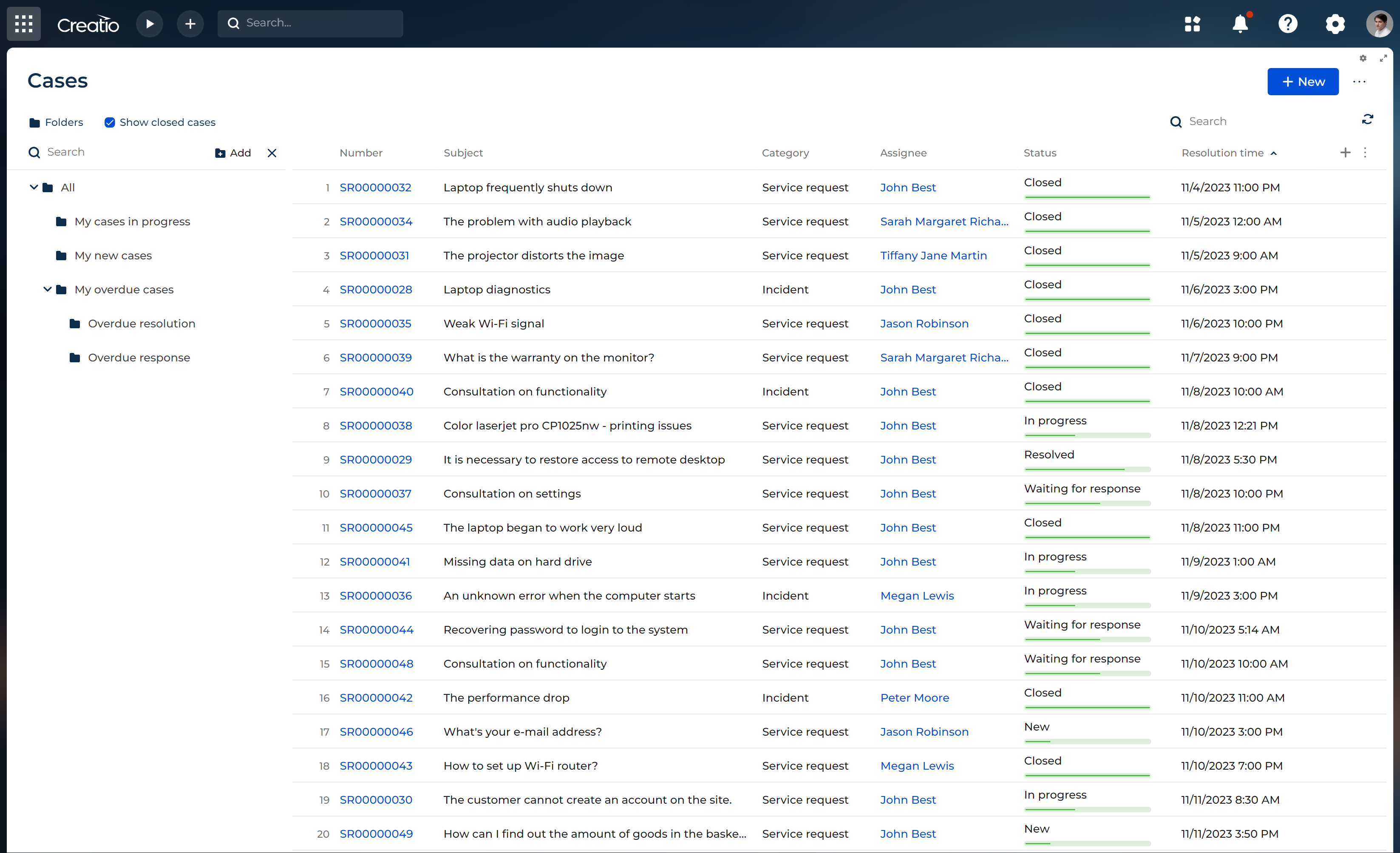Open the application launcher grid
1400x853 pixels.
click(x=24, y=23)
